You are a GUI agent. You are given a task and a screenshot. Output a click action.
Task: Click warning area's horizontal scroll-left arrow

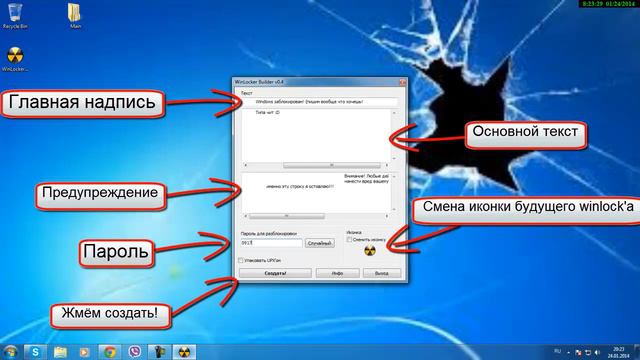[245, 216]
